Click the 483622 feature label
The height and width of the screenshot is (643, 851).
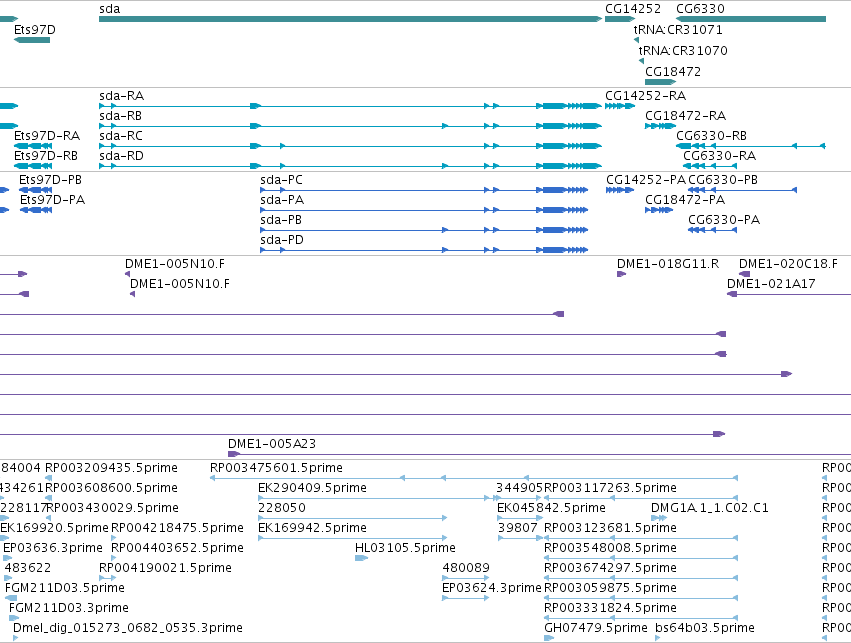[x=28, y=569]
